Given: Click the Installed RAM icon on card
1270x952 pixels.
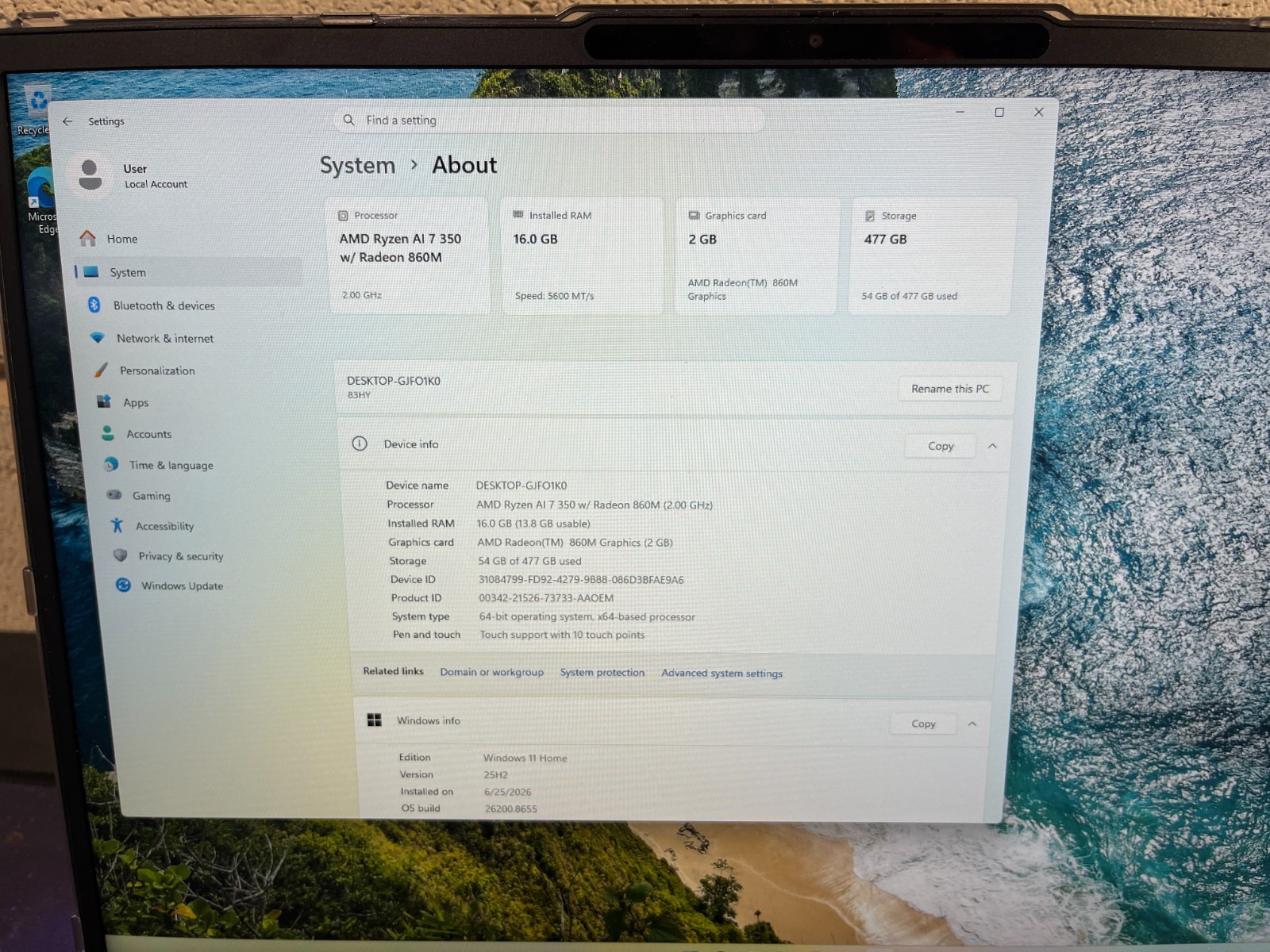Looking at the screenshot, I should click(518, 214).
